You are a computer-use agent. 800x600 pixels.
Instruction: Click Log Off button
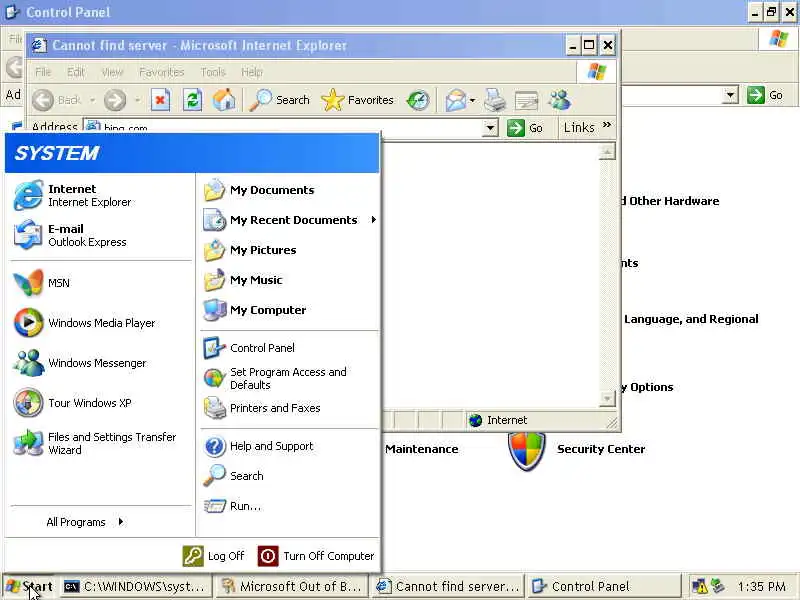coord(213,556)
